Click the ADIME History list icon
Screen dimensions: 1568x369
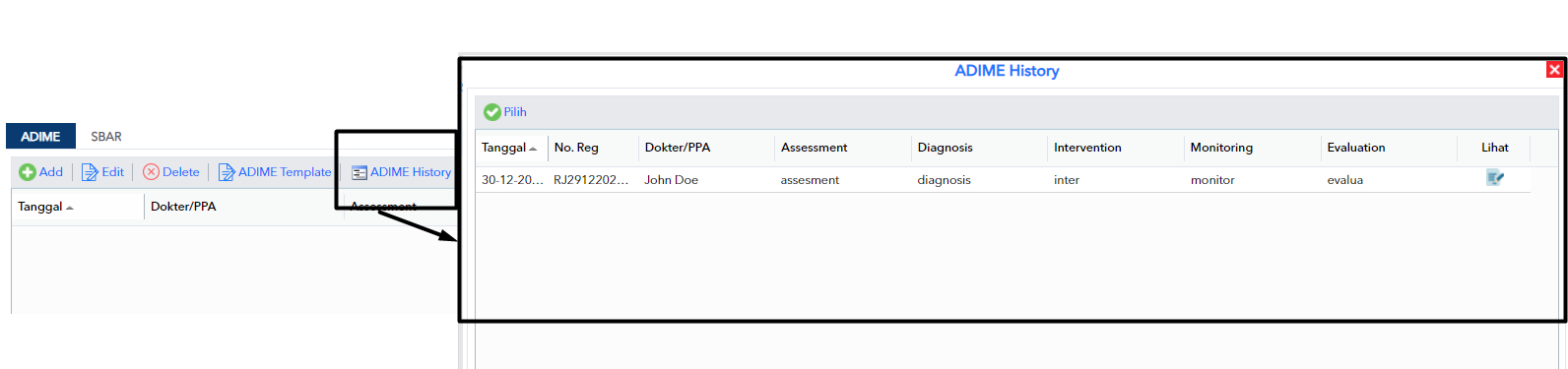point(359,173)
